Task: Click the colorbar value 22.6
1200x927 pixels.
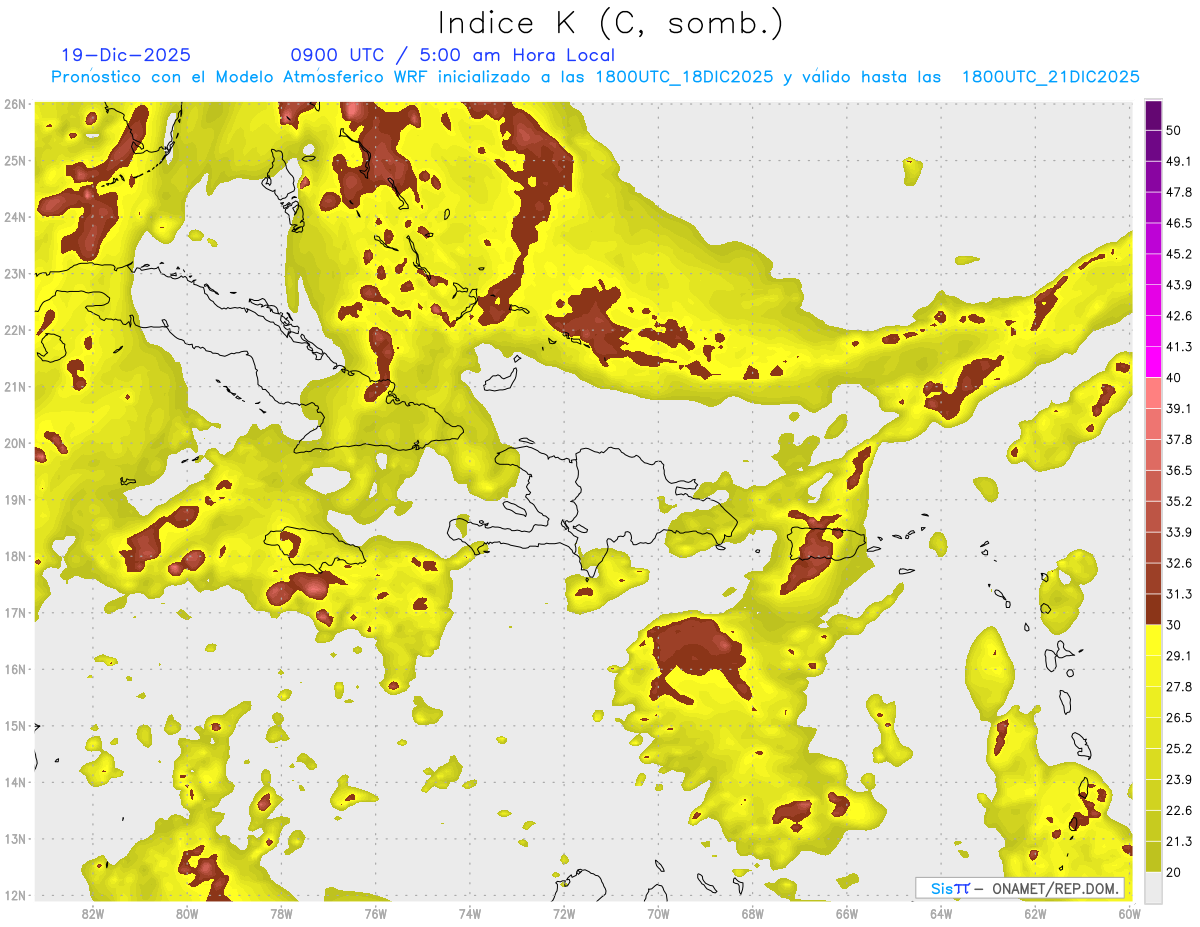Action: tap(1178, 810)
